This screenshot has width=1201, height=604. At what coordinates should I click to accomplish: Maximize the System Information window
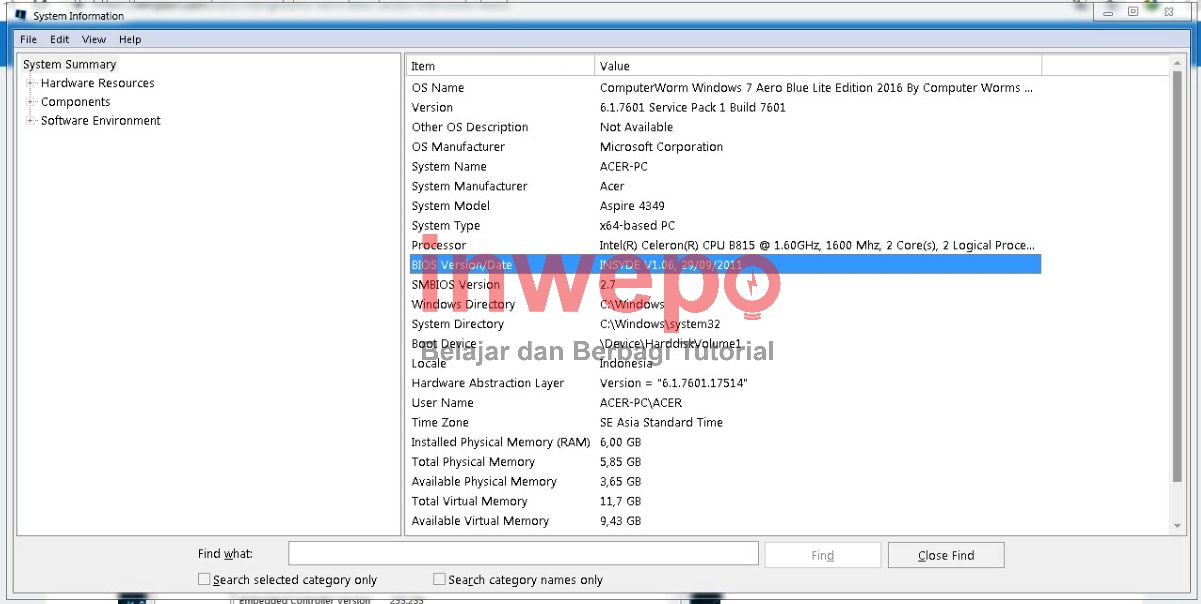pos(1133,12)
